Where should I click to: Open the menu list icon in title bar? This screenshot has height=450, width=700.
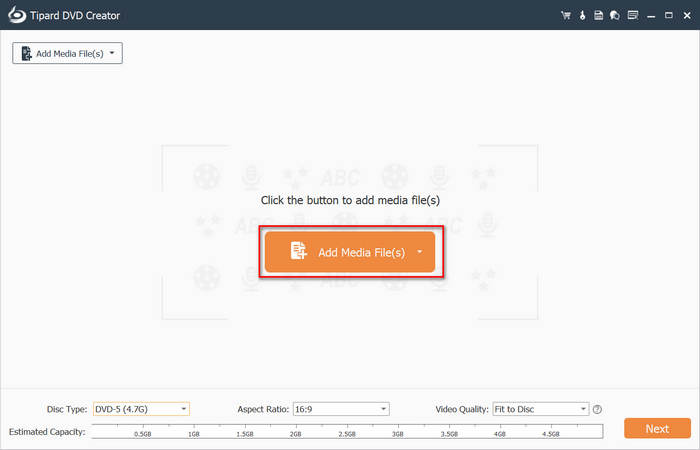tap(633, 16)
